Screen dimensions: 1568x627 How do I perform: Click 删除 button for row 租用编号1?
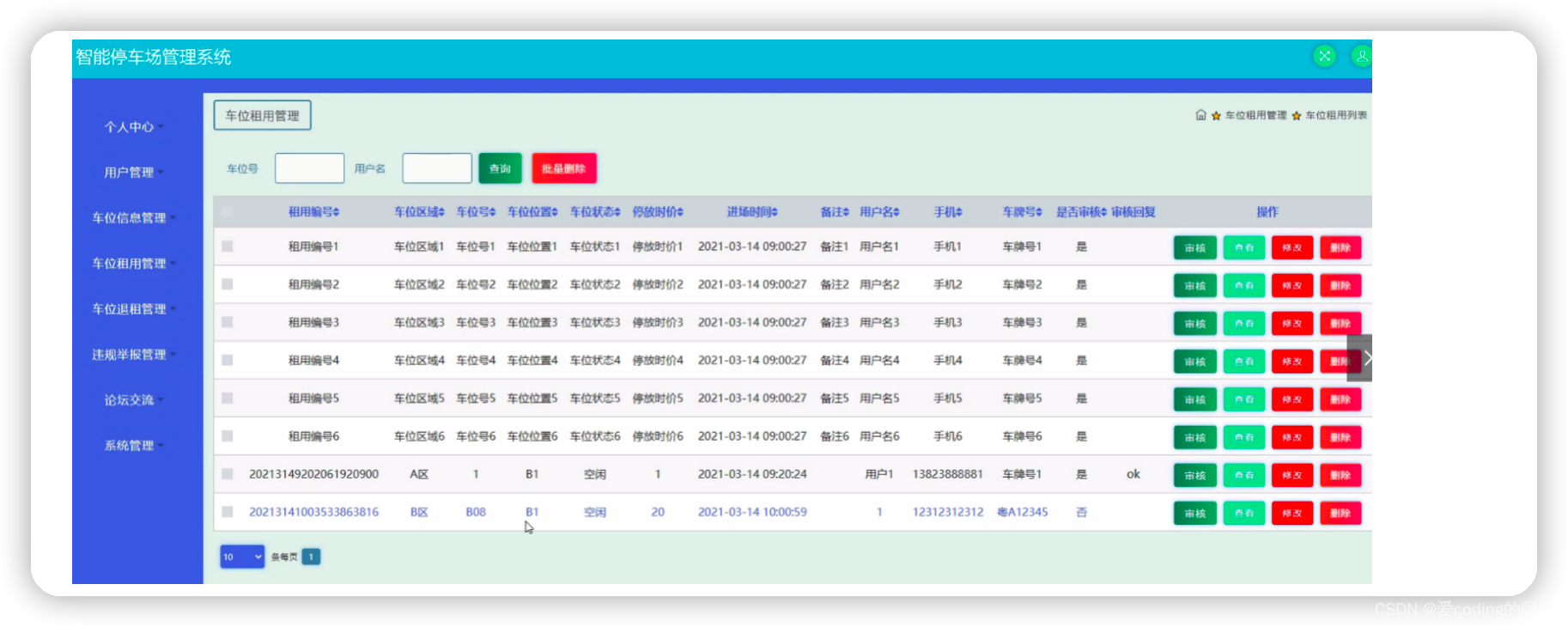(1340, 247)
